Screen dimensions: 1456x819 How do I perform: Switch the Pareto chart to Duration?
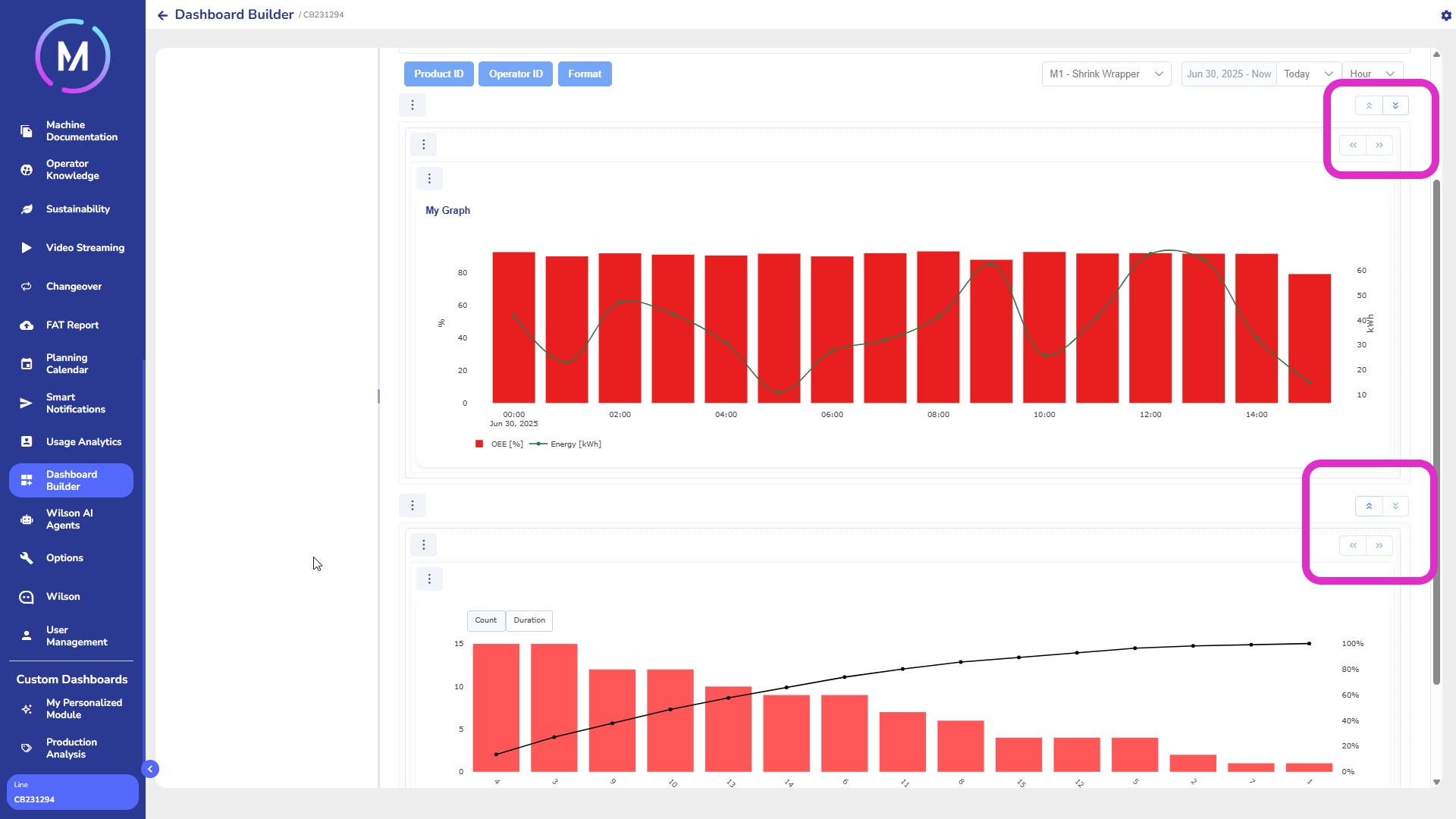(x=529, y=620)
